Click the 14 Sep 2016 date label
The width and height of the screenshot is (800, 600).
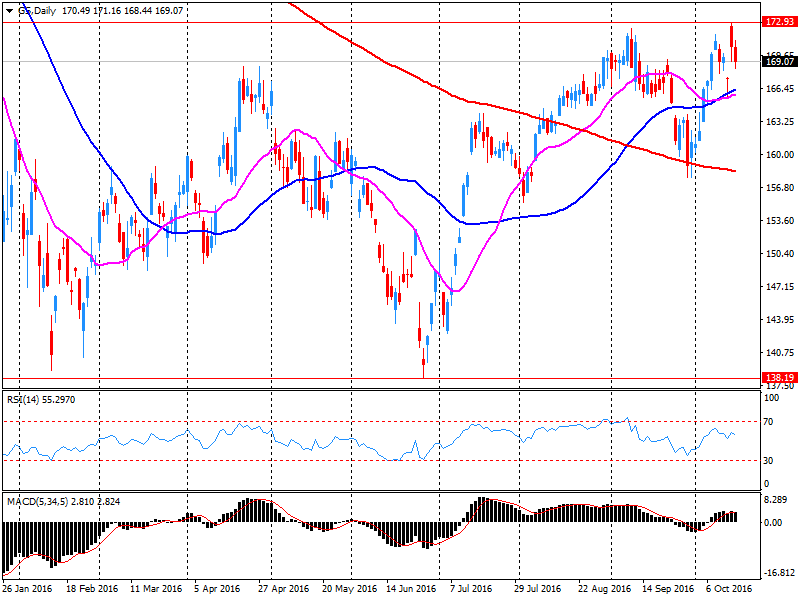click(x=668, y=589)
